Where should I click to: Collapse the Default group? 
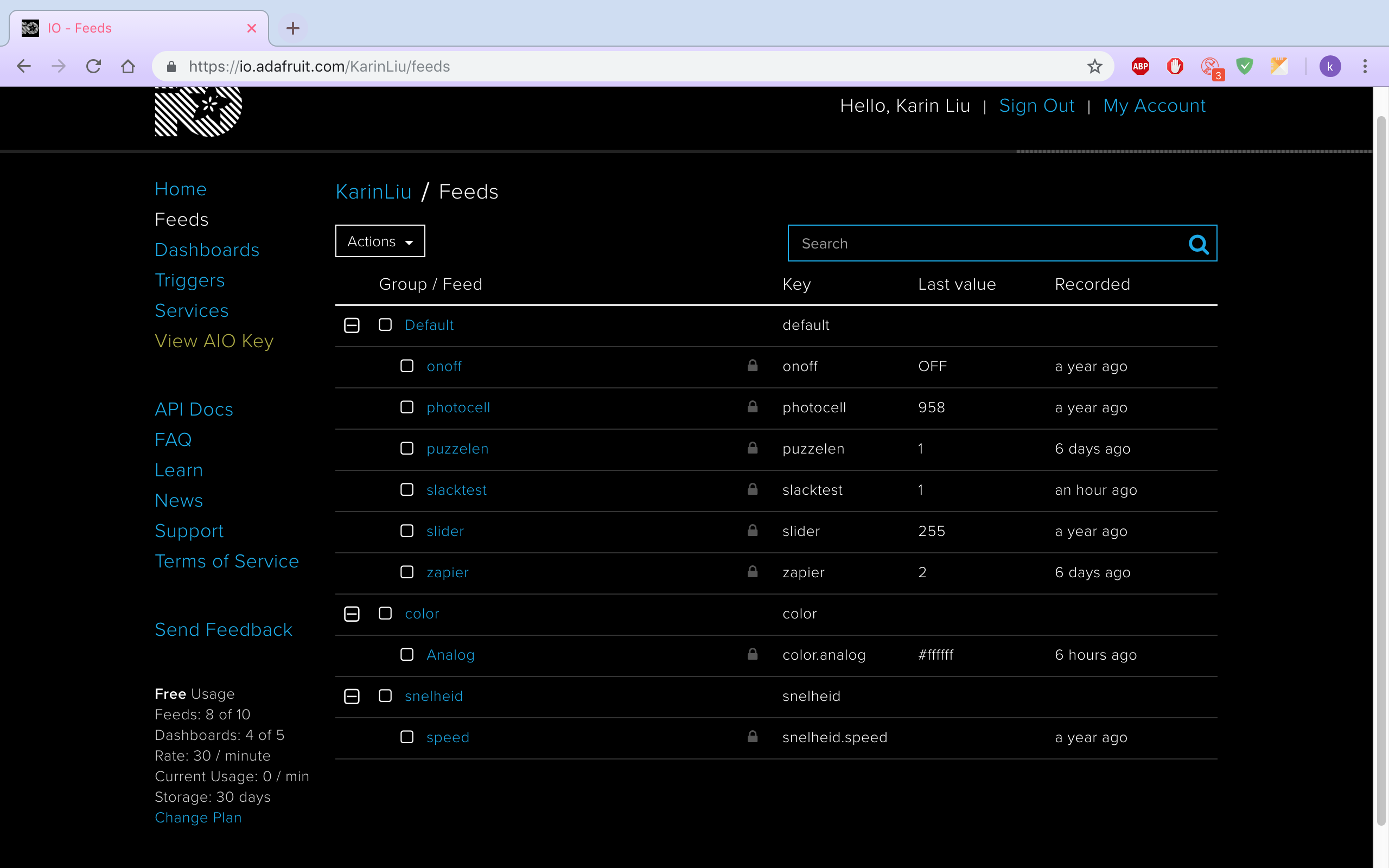tap(352, 325)
